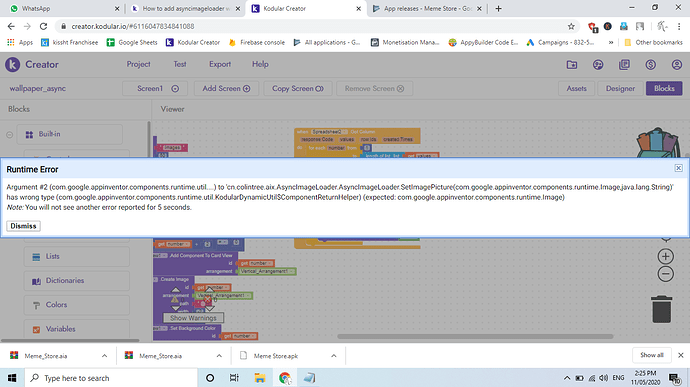
Task: Zoom out the blocks workspace
Action: pyautogui.click(x=665, y=274)
